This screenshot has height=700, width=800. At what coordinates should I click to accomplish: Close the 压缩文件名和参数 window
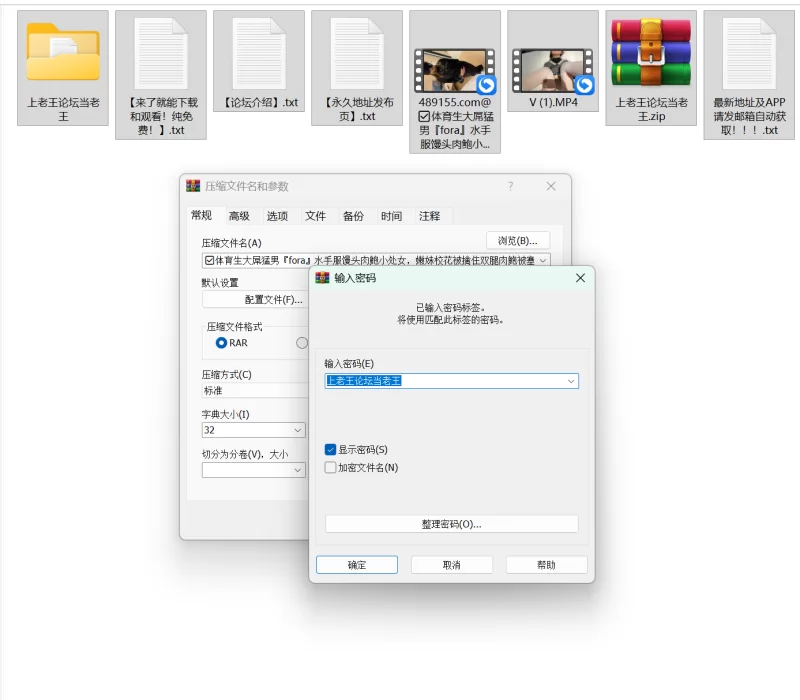point(551,186)
